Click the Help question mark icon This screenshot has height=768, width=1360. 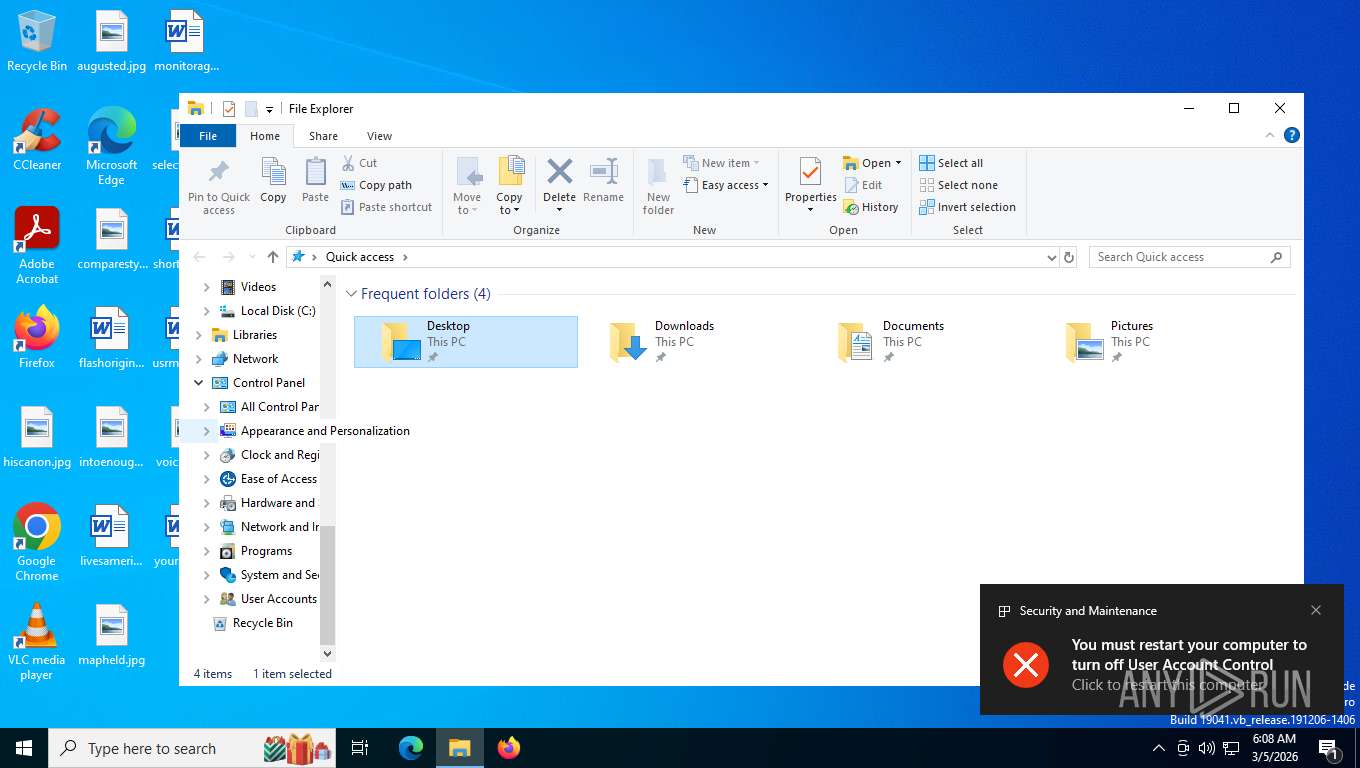(1292, 135)
